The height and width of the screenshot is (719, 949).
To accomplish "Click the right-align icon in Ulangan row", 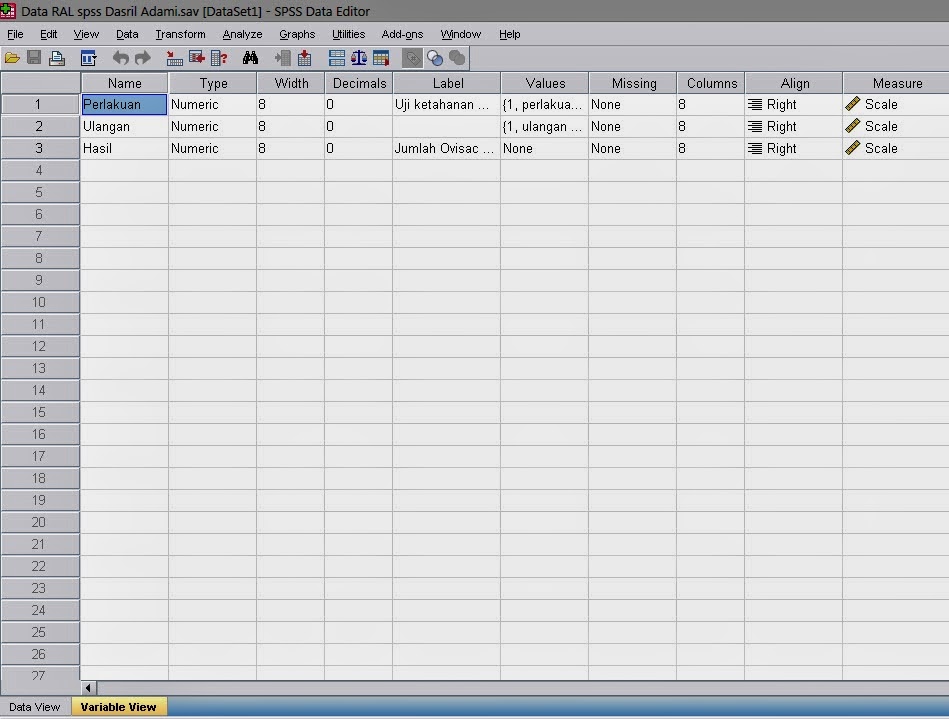I will tap(755, 126).
